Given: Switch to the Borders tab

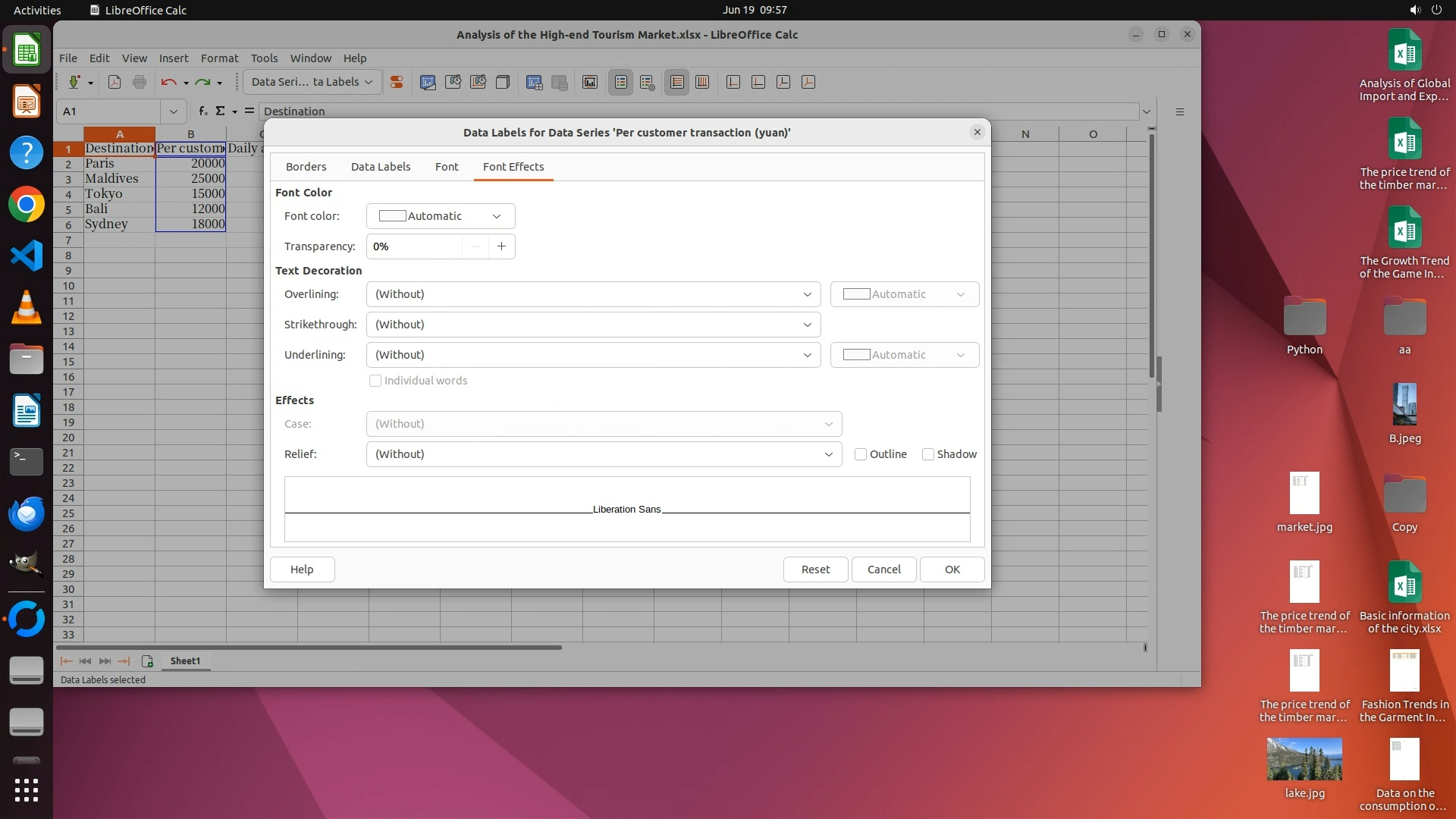Looking at the screenshot, I should 306,167.
